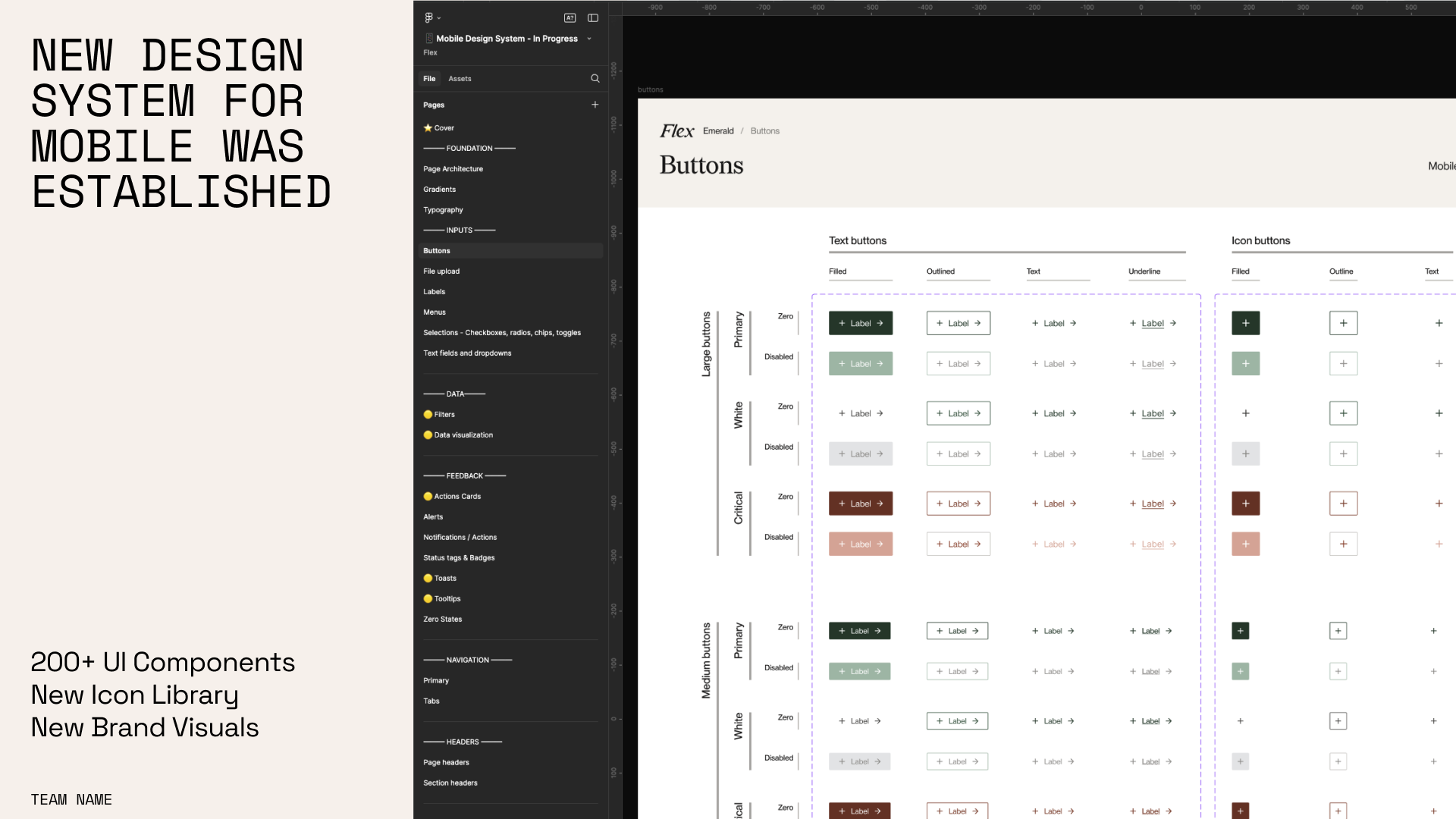Click the yellow dot beside Toasts
Image resolution: width=1456 pixels, height=819 pixels.
point(428,578)
